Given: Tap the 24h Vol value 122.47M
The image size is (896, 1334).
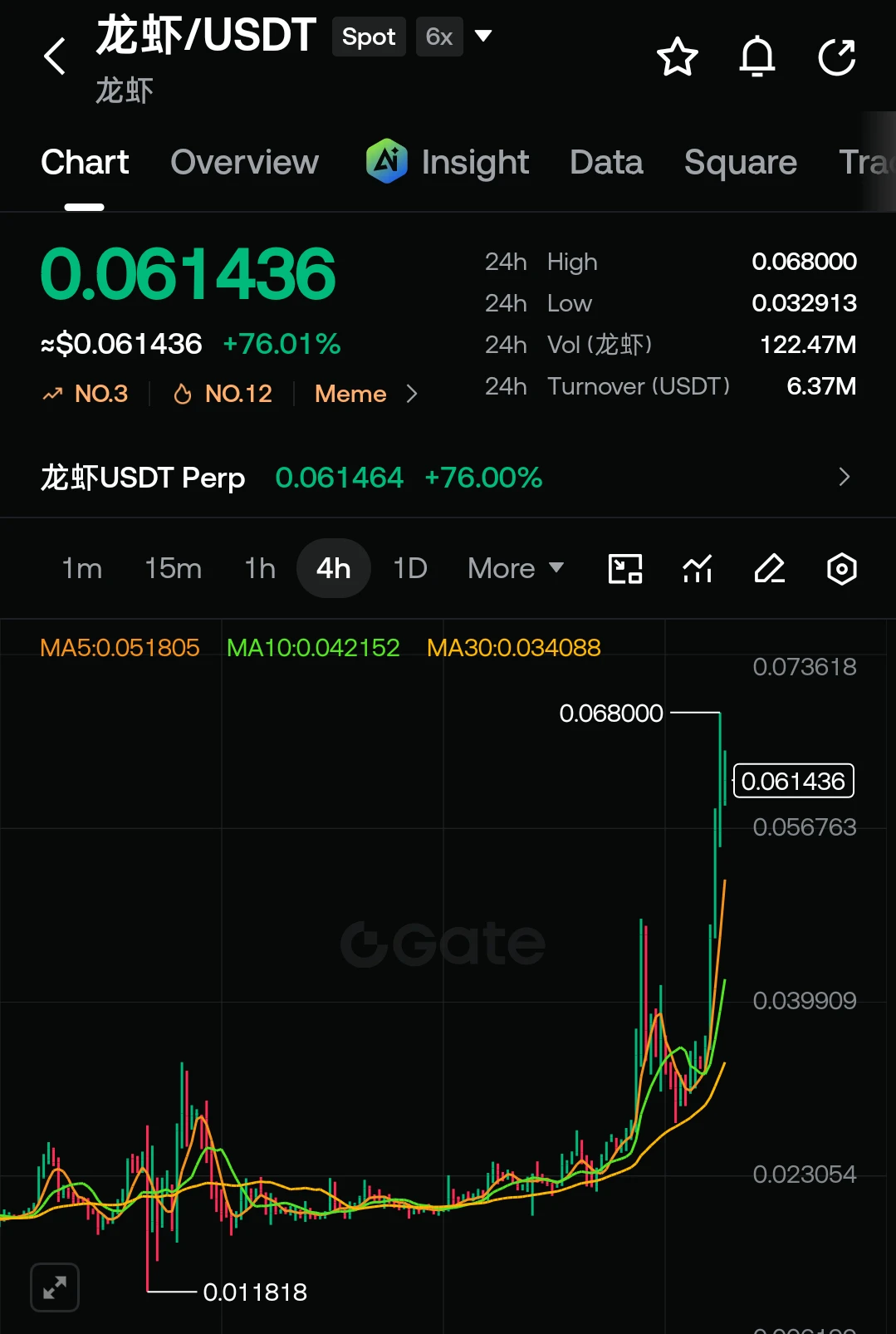Looking at the screenshot, I should pyautogui.click(x=808, y=345).
